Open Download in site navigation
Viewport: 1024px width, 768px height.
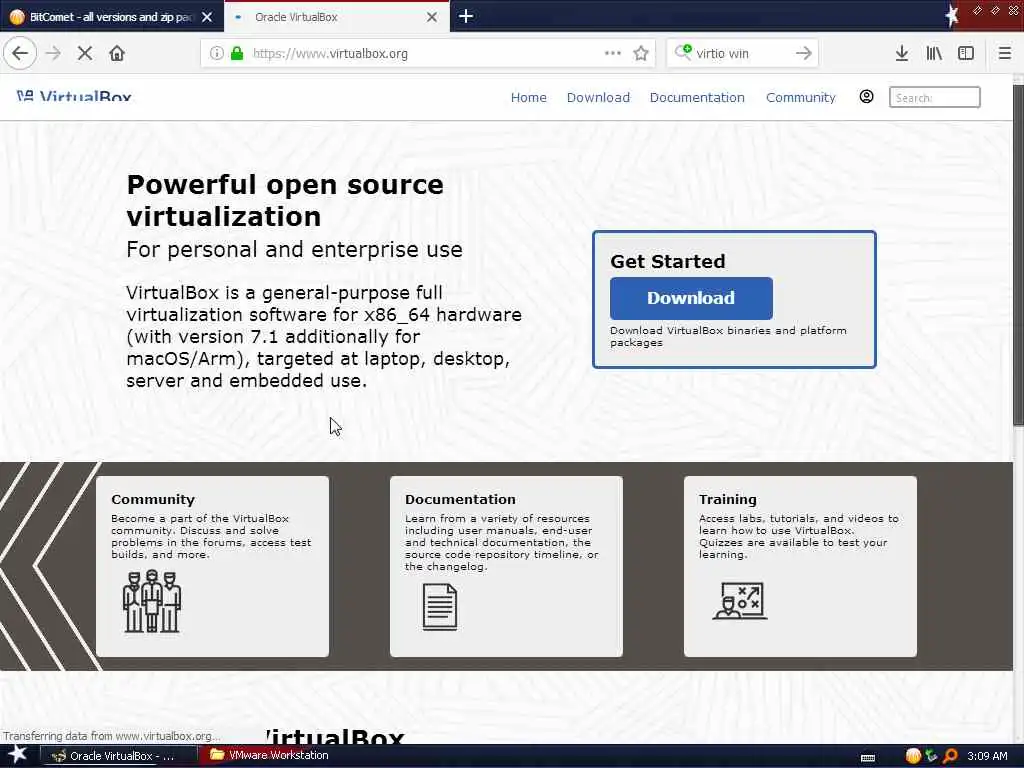pos(598,97)
